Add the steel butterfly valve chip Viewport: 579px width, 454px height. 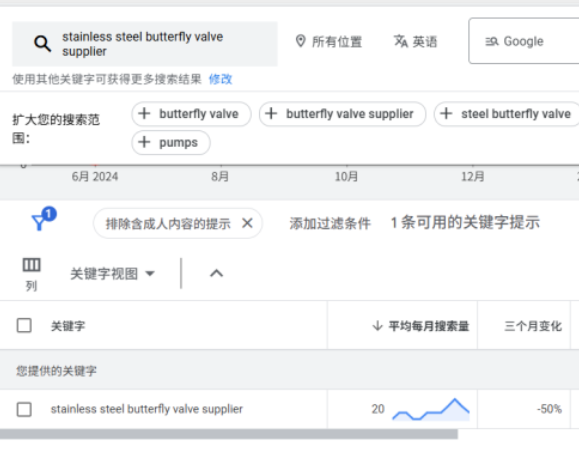[507, 114]
